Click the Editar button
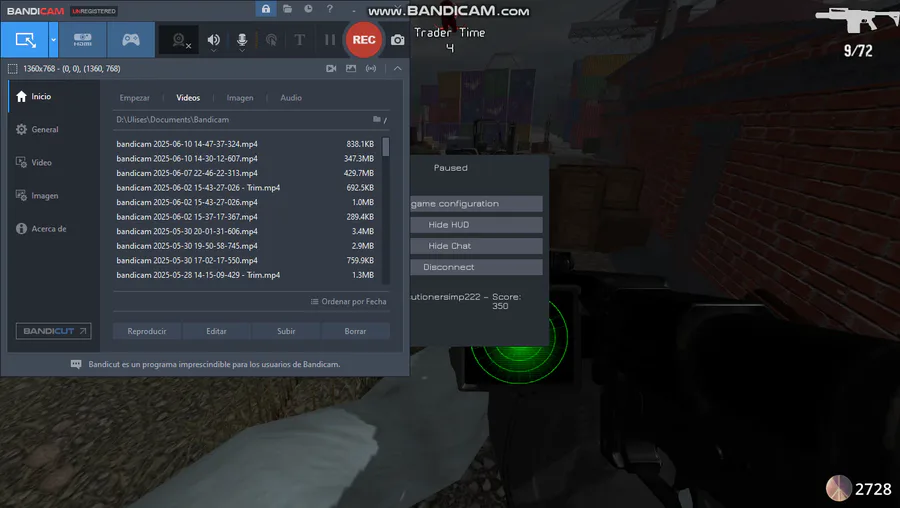 click(216, 331)
